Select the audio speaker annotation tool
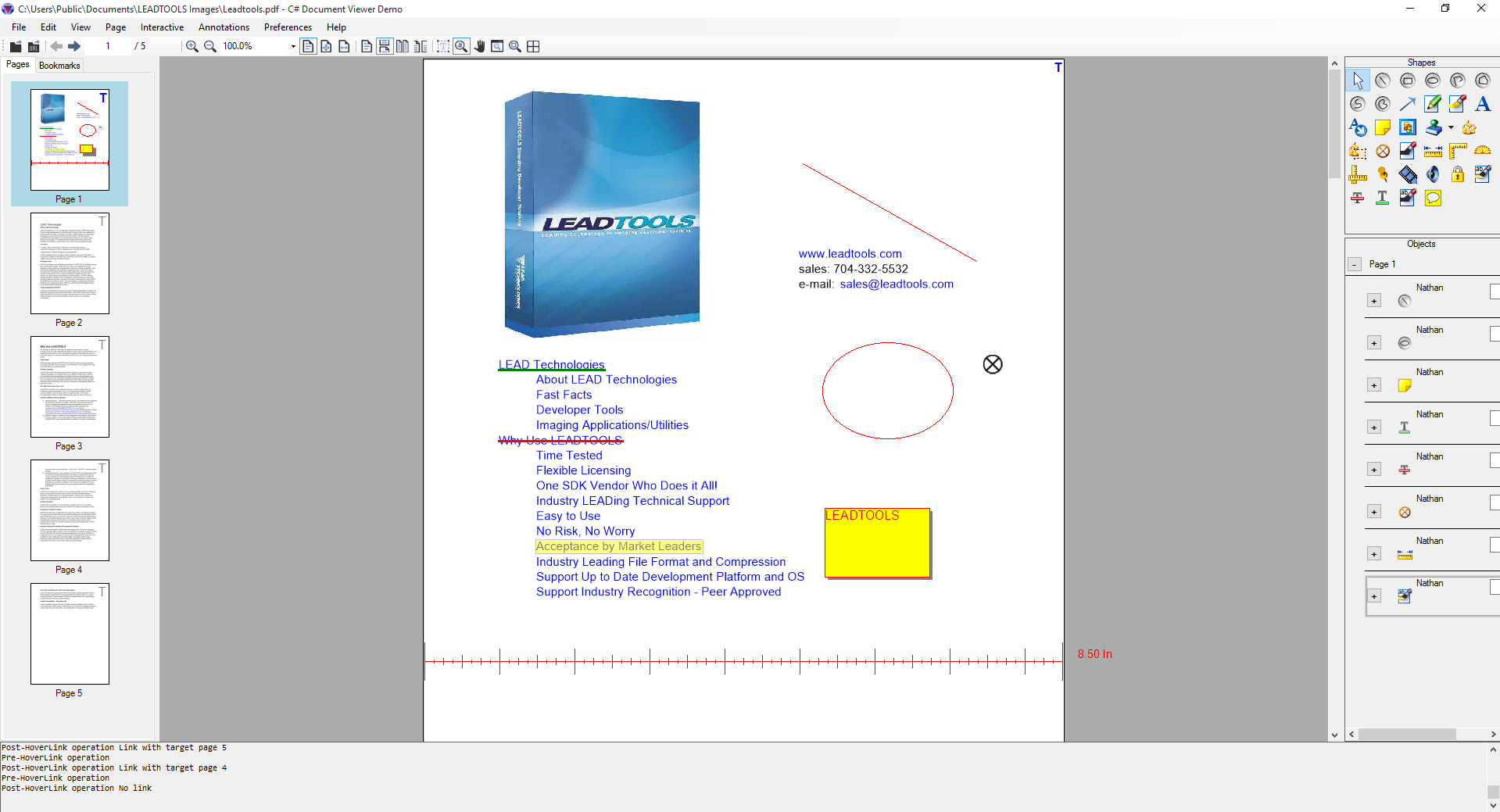 coord(1433,174)
